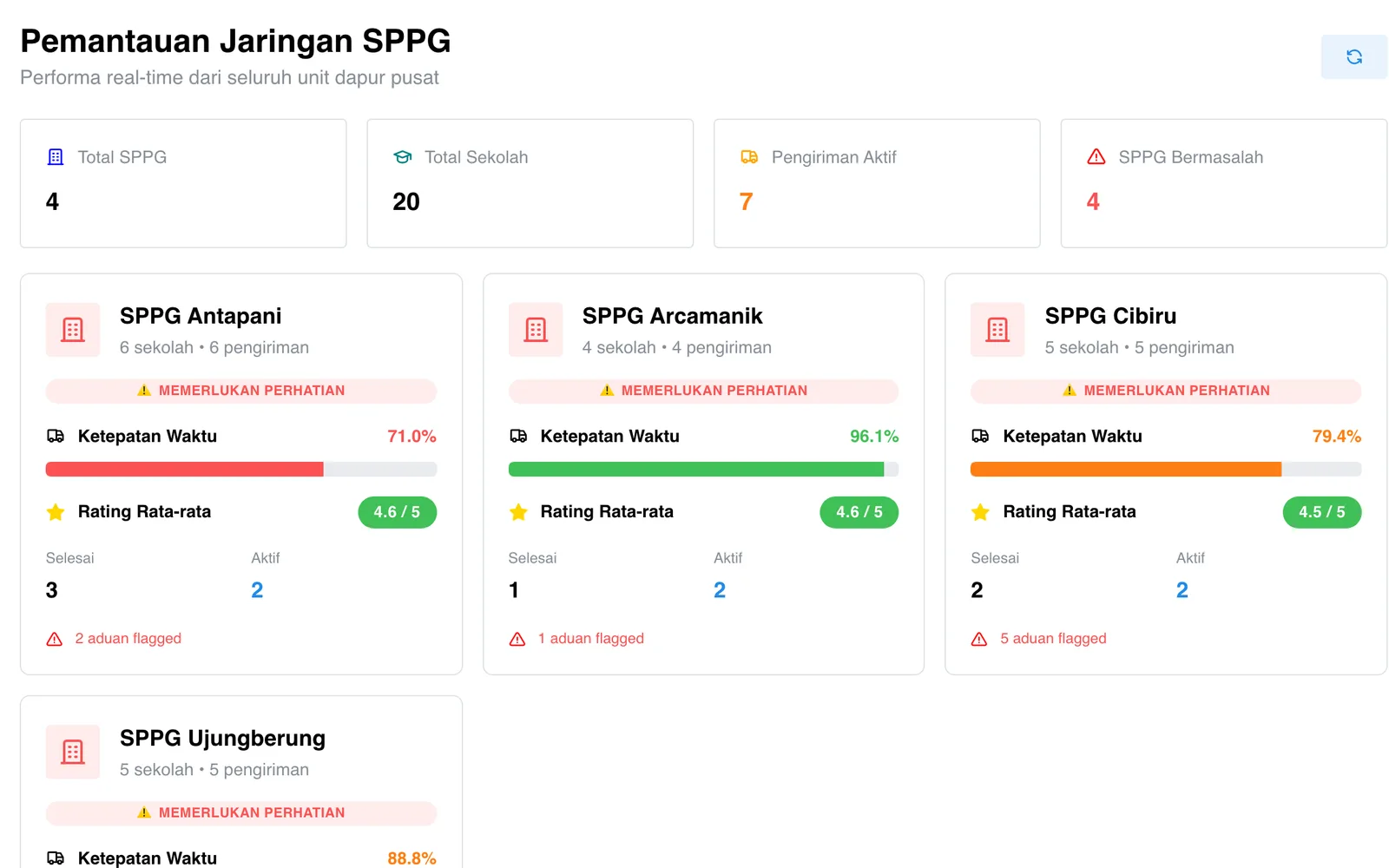Click the Pengiriman Aktif truck icon
The image size is (1389, 868).
749,157
